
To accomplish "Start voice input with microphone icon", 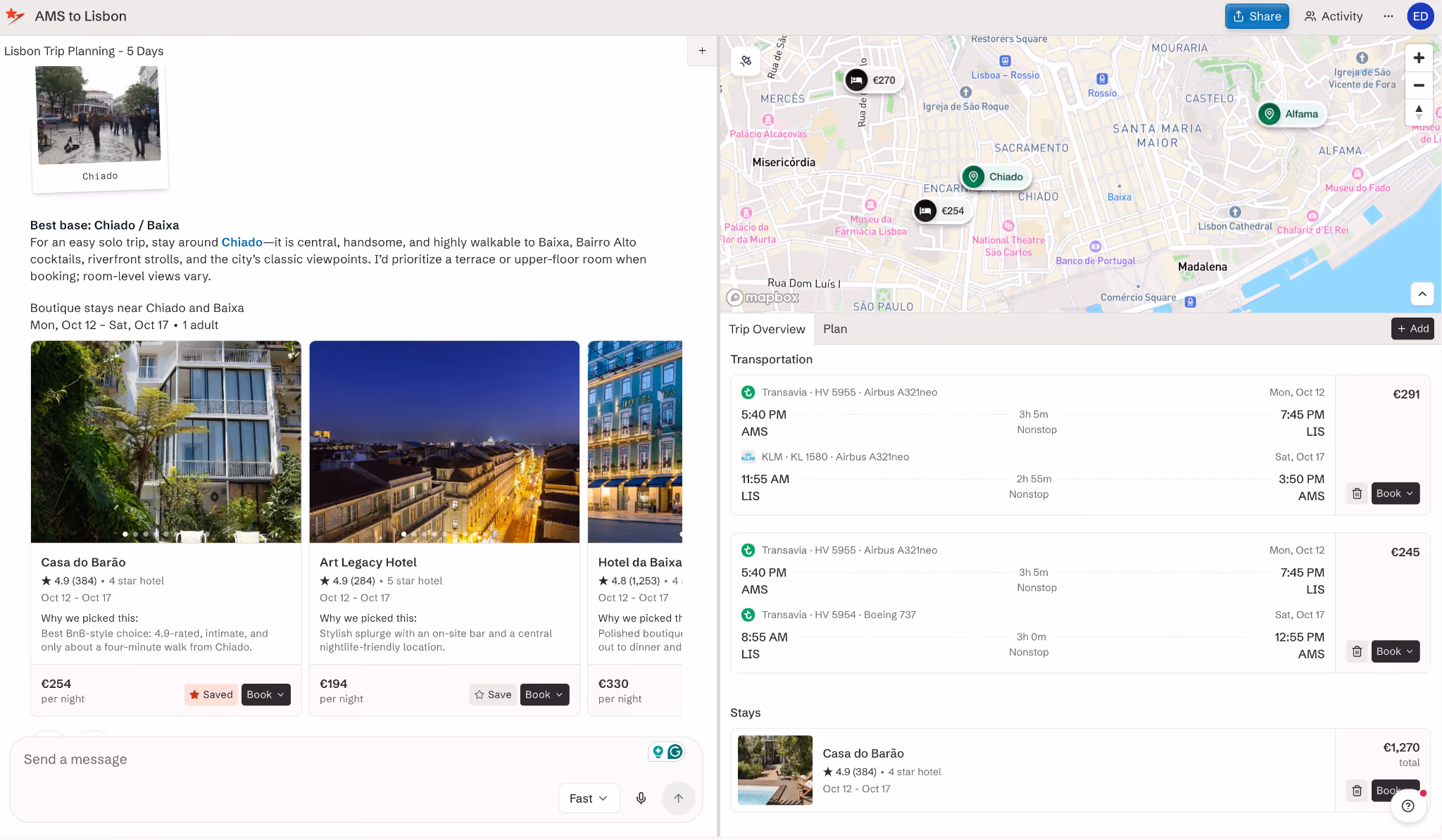I will [641, 798].
